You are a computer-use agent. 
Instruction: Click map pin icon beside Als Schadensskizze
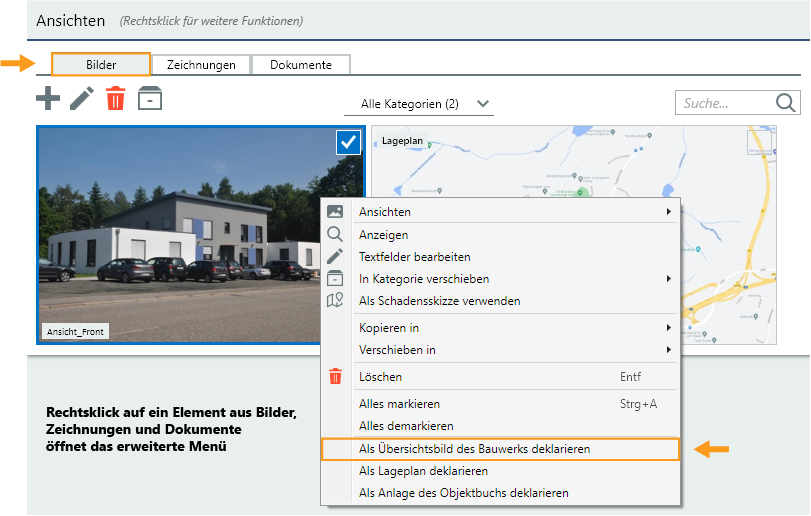point(335,300)
